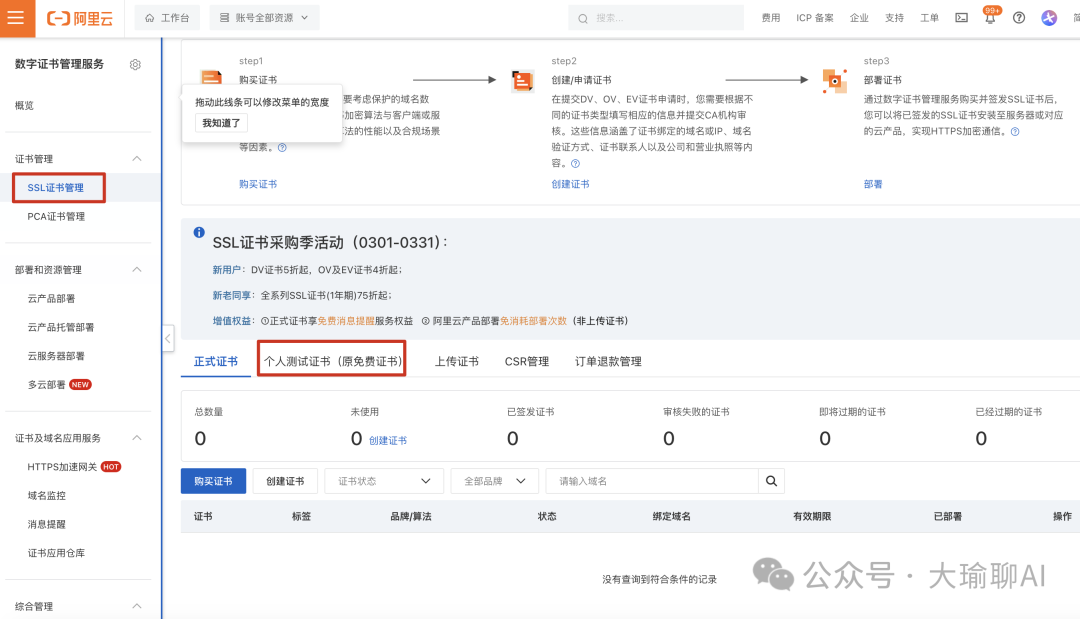Click the 有效期限 column header
This screenshot has width=1080, height=619.
click(x=812, y=516)
